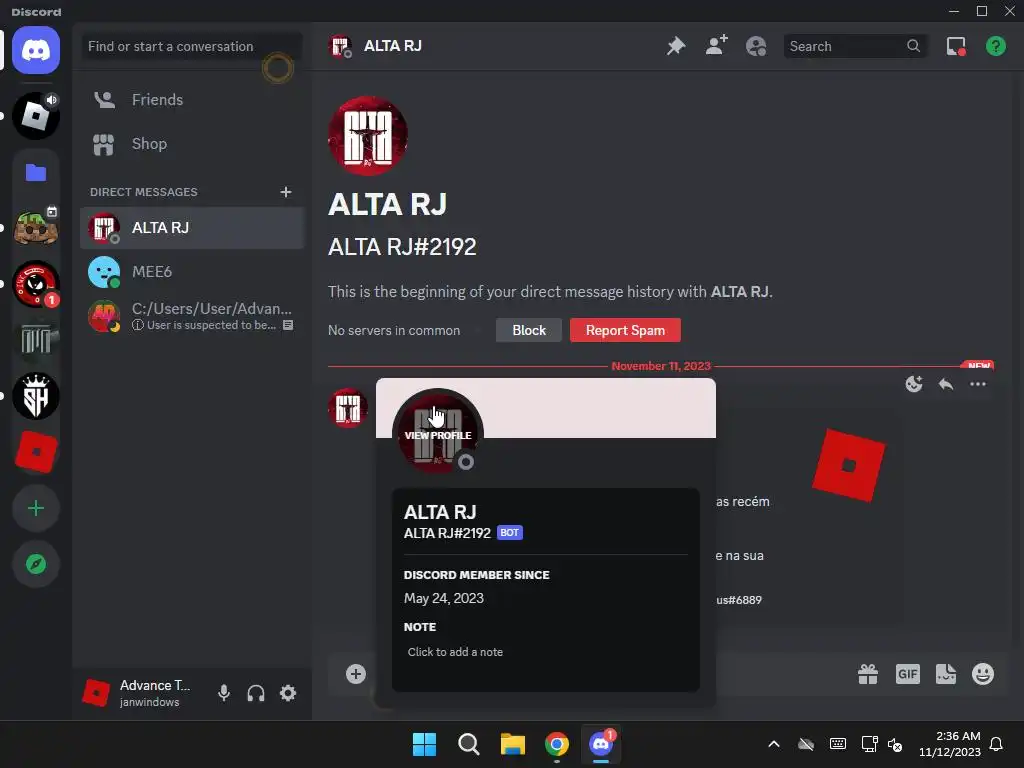The height and width of the screenshot is (768, 1024).
Task: Click ALTA RJ#2192 tag in popout
Action: (447, 533)
